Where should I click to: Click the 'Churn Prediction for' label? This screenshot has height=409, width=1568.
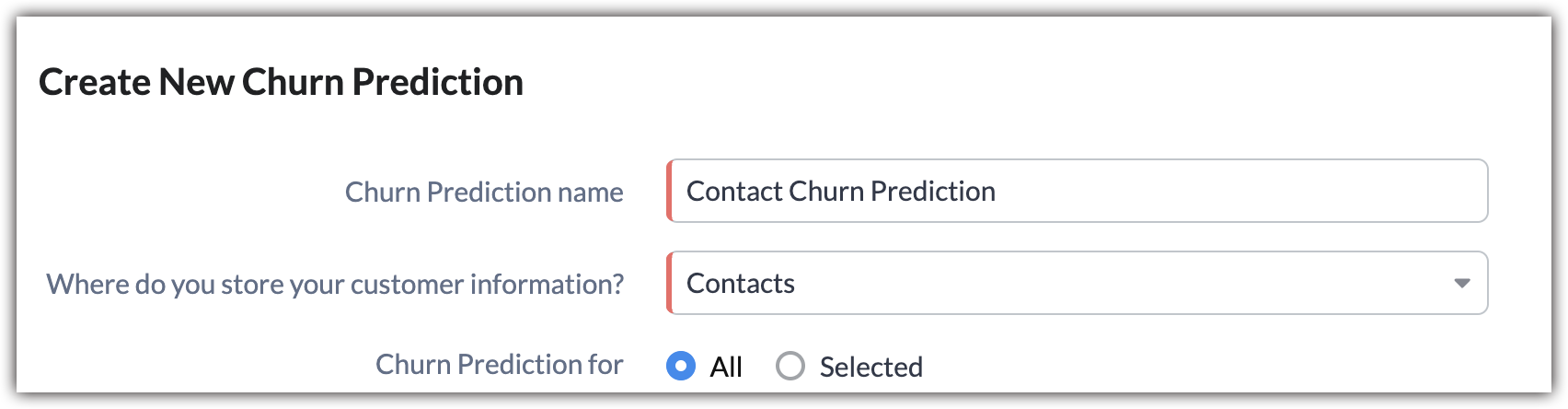click(x=499, y=365)
